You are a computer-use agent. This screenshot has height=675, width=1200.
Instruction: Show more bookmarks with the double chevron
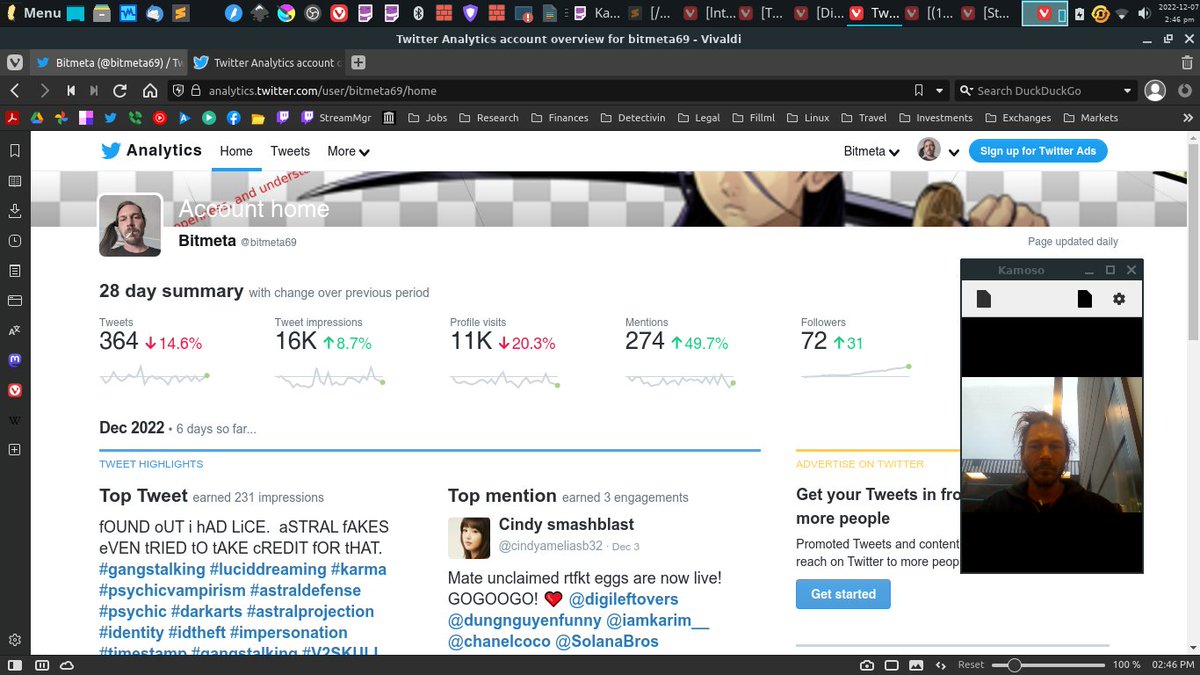[x=1187, y=117]
